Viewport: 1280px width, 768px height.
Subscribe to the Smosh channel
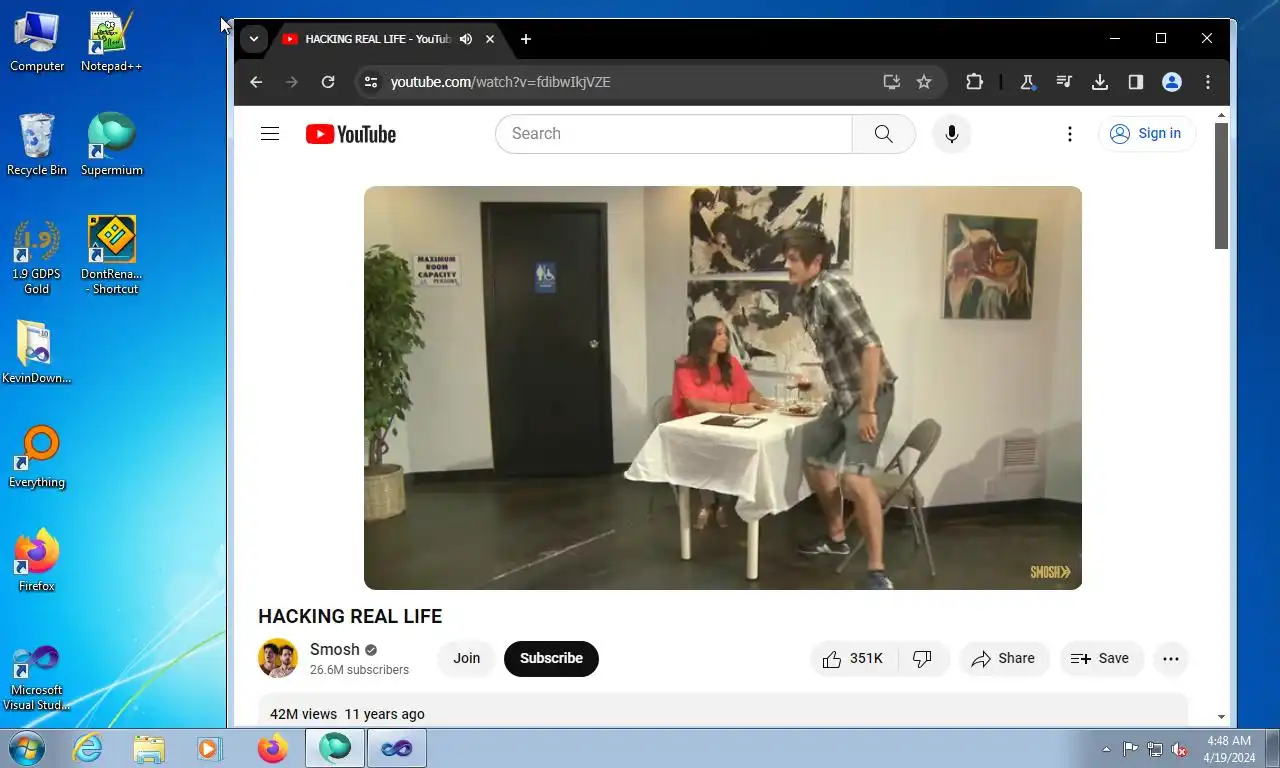pos(551,658)
